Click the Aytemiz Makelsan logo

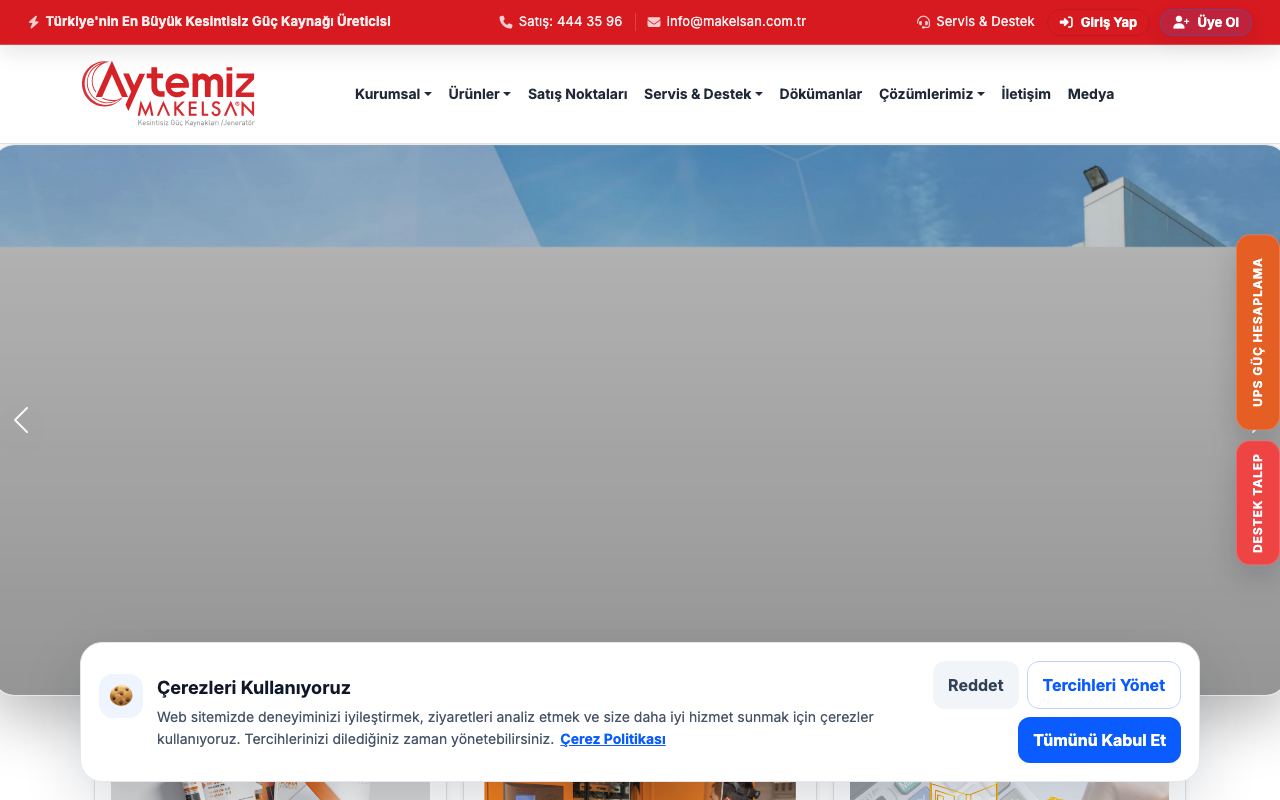pyautogui.click(x=168, y=93)
